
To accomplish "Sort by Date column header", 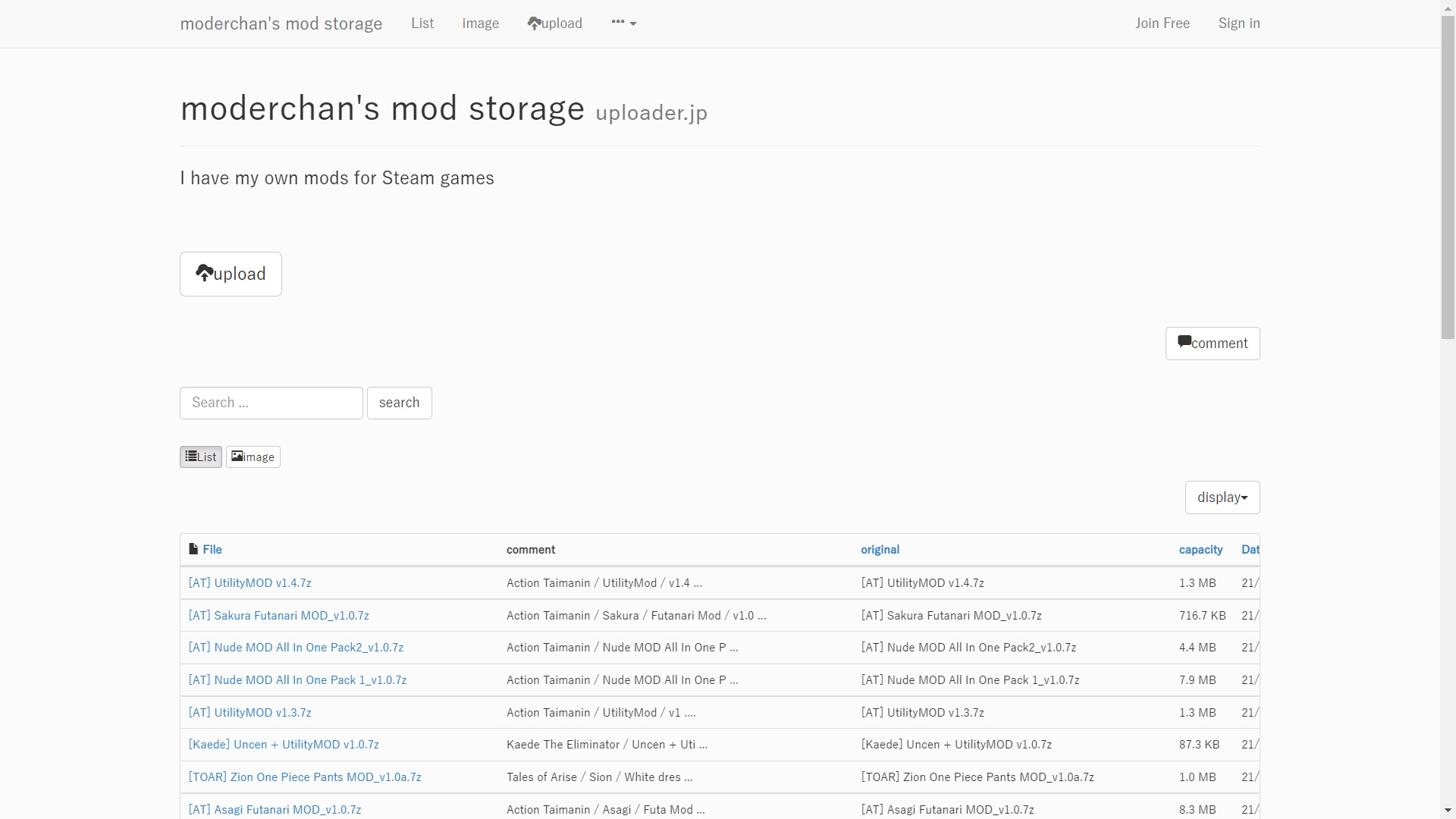I will pos(1250,550).
